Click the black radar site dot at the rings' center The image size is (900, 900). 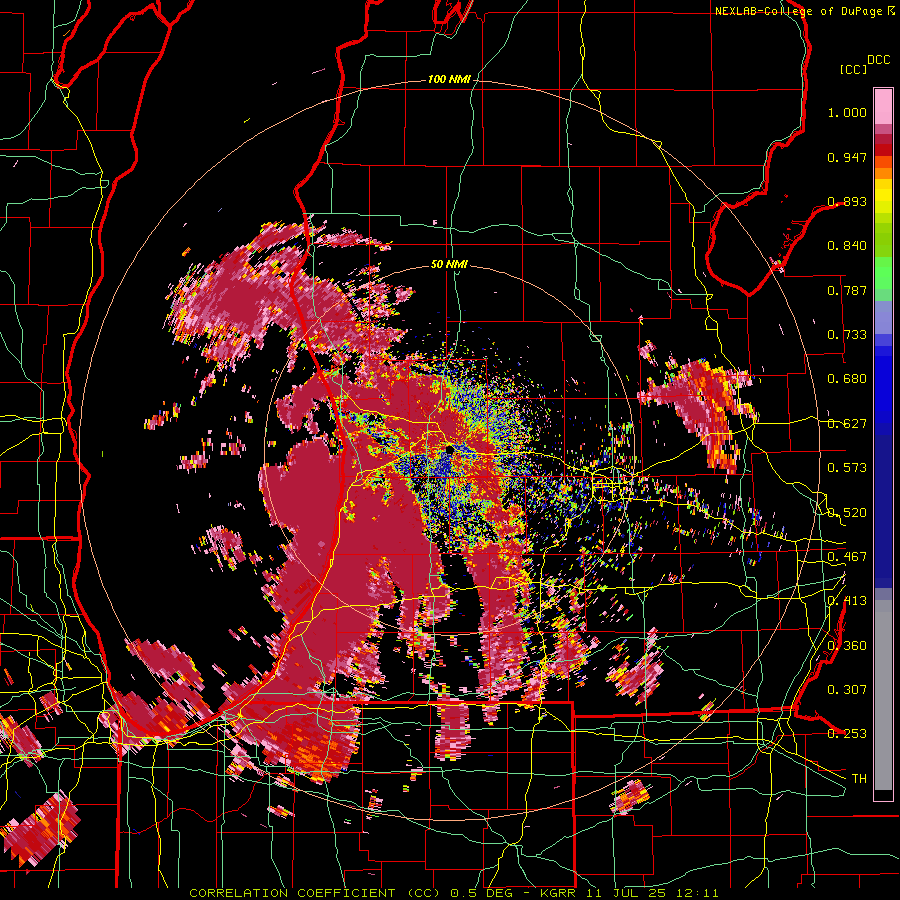point(449,451)
